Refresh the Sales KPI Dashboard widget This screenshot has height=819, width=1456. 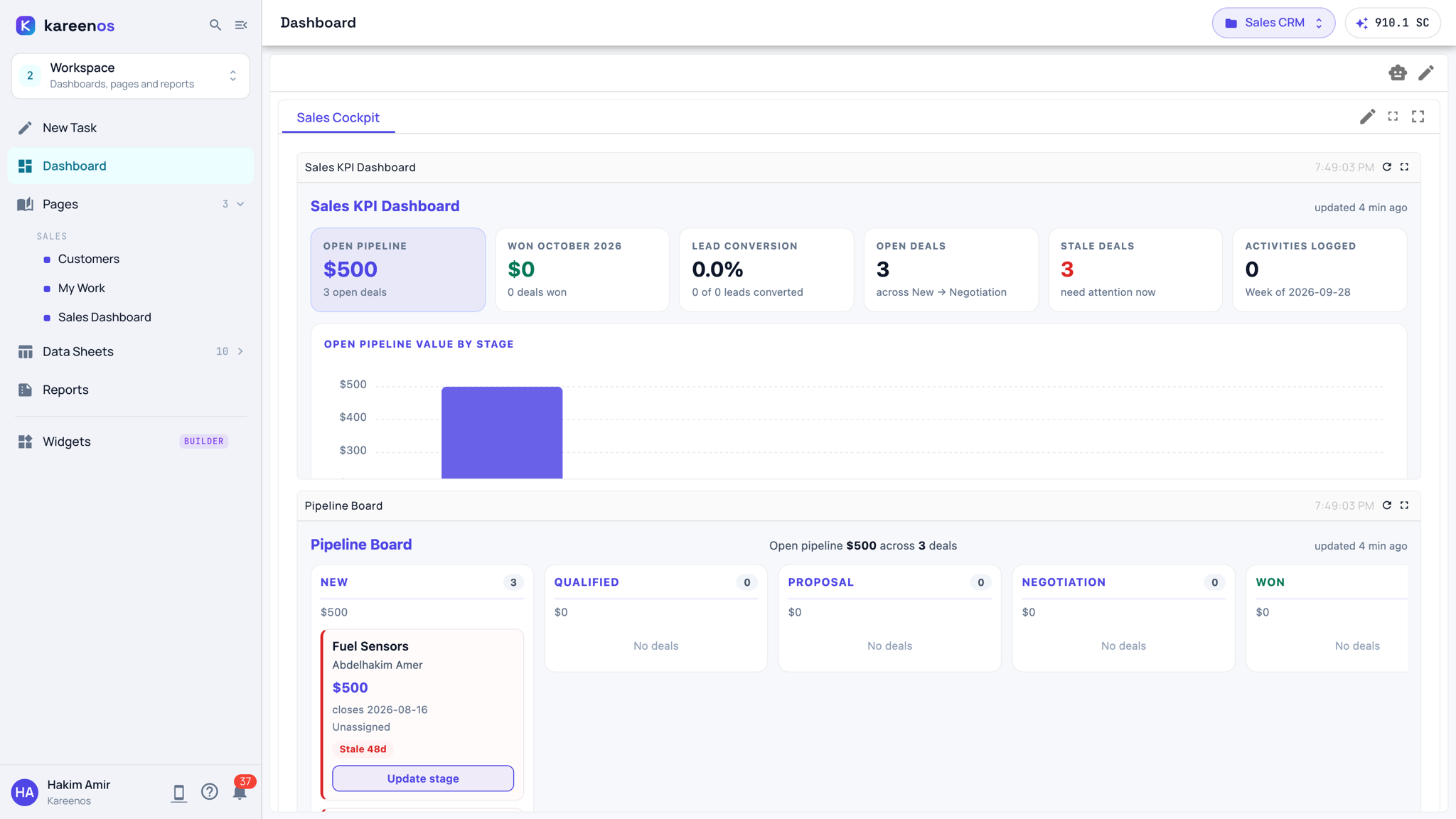1386,167
